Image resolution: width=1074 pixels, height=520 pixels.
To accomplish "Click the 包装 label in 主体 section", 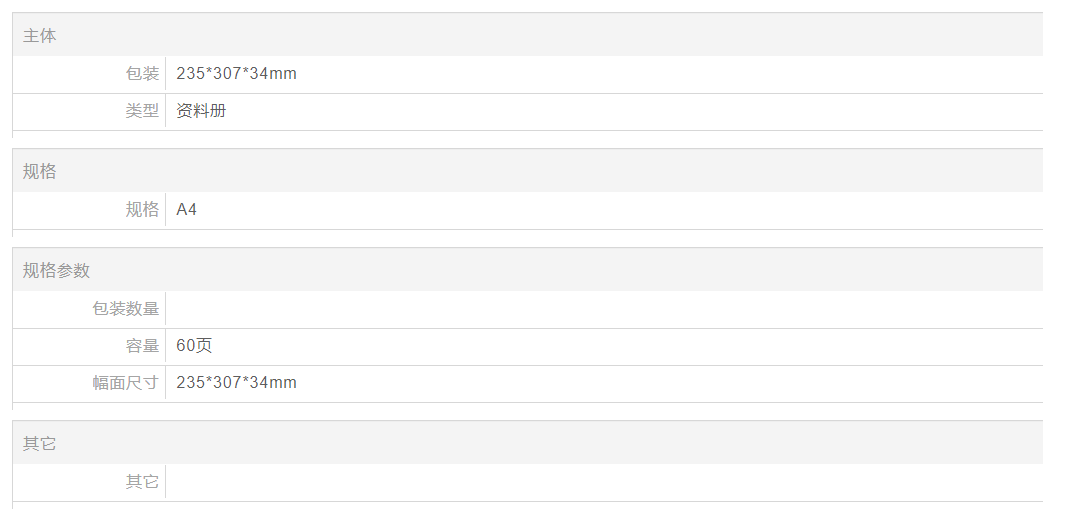I will click(x=142, y=74).
